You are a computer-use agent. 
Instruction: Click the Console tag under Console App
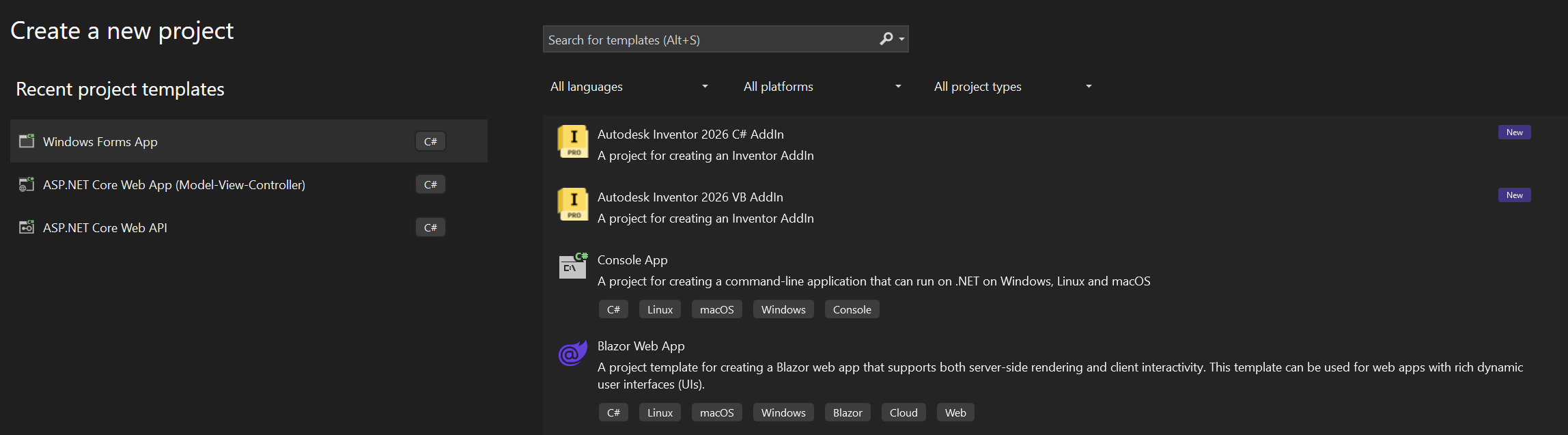pyautogui.click(x=852, y=310)
